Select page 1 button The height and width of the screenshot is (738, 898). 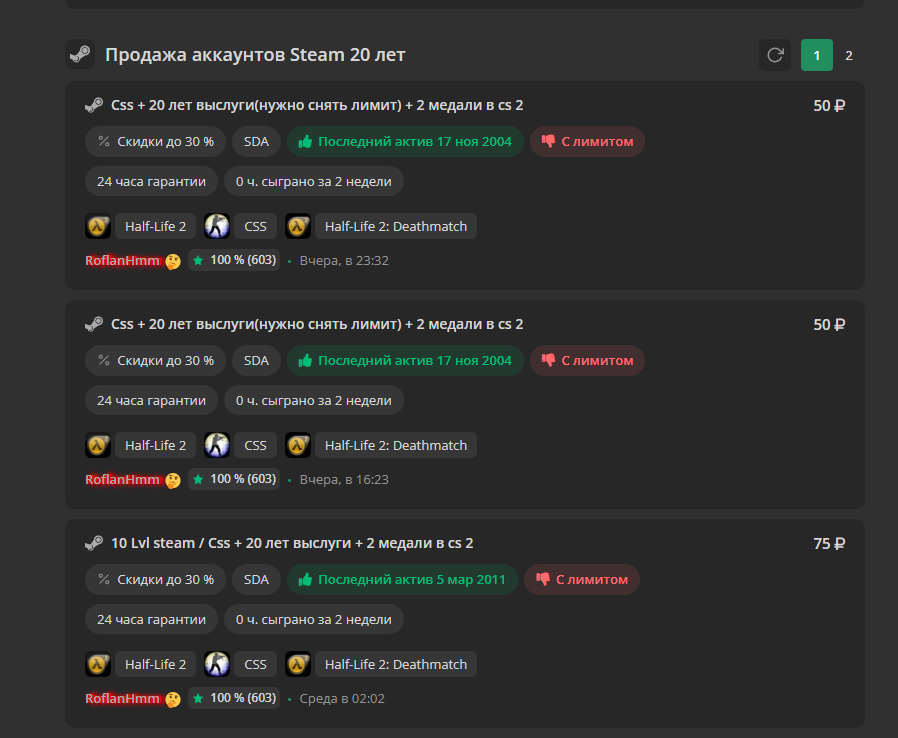tap(817, 55)
